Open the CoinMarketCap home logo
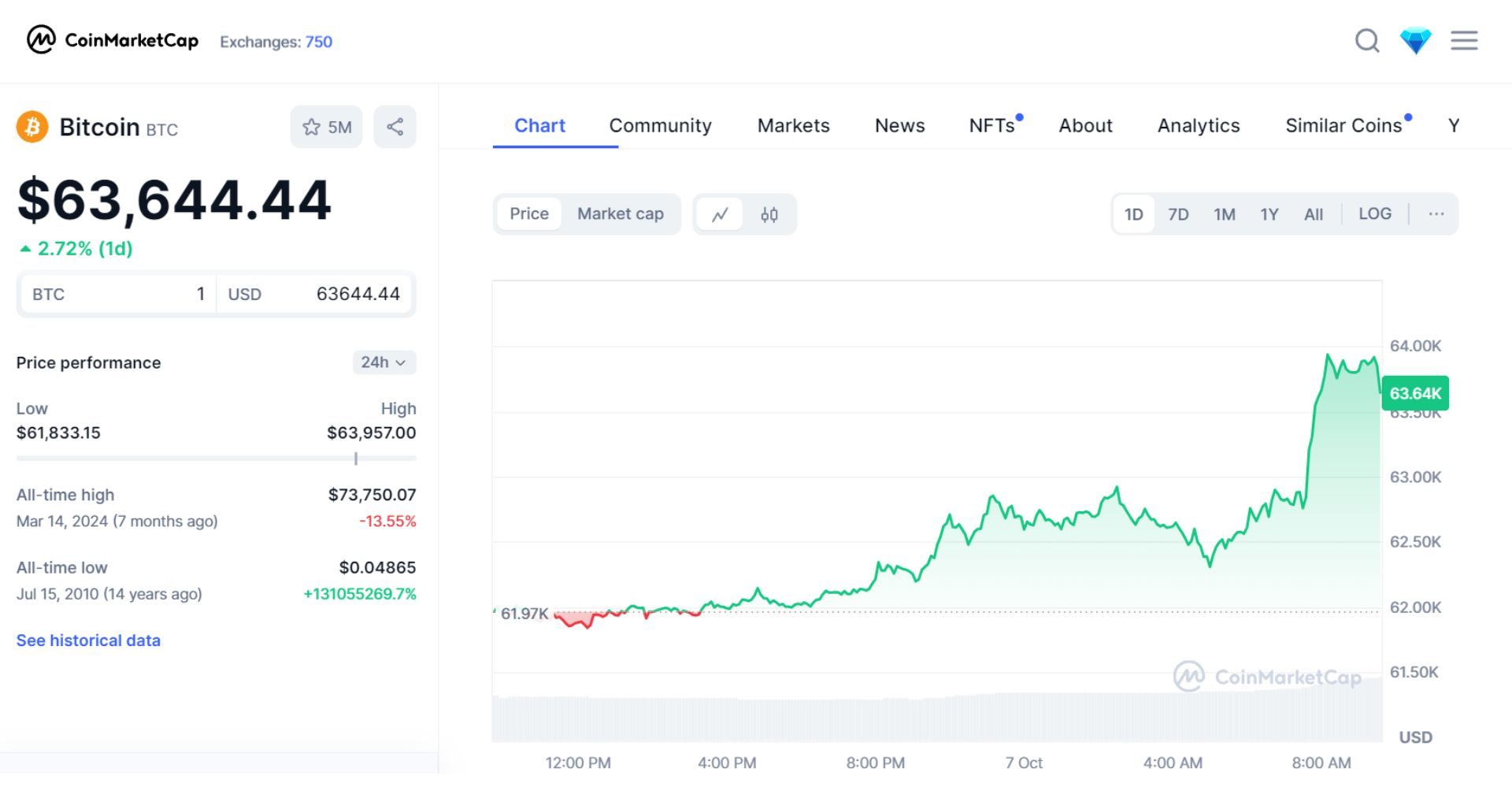1512x791 pixels. [110, 41]
